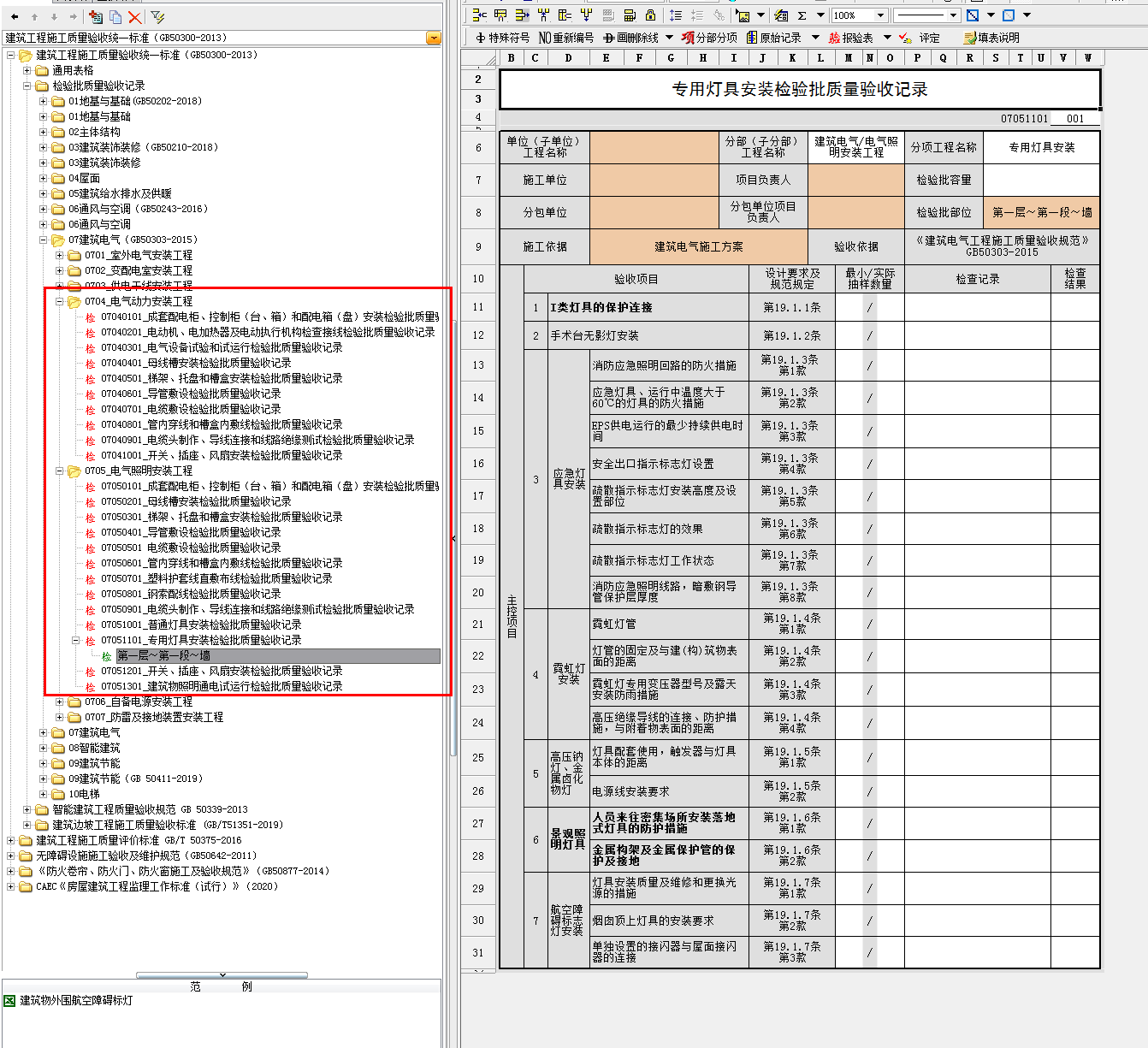Select 10电梯 folder in tree

(x=84, y=794)
